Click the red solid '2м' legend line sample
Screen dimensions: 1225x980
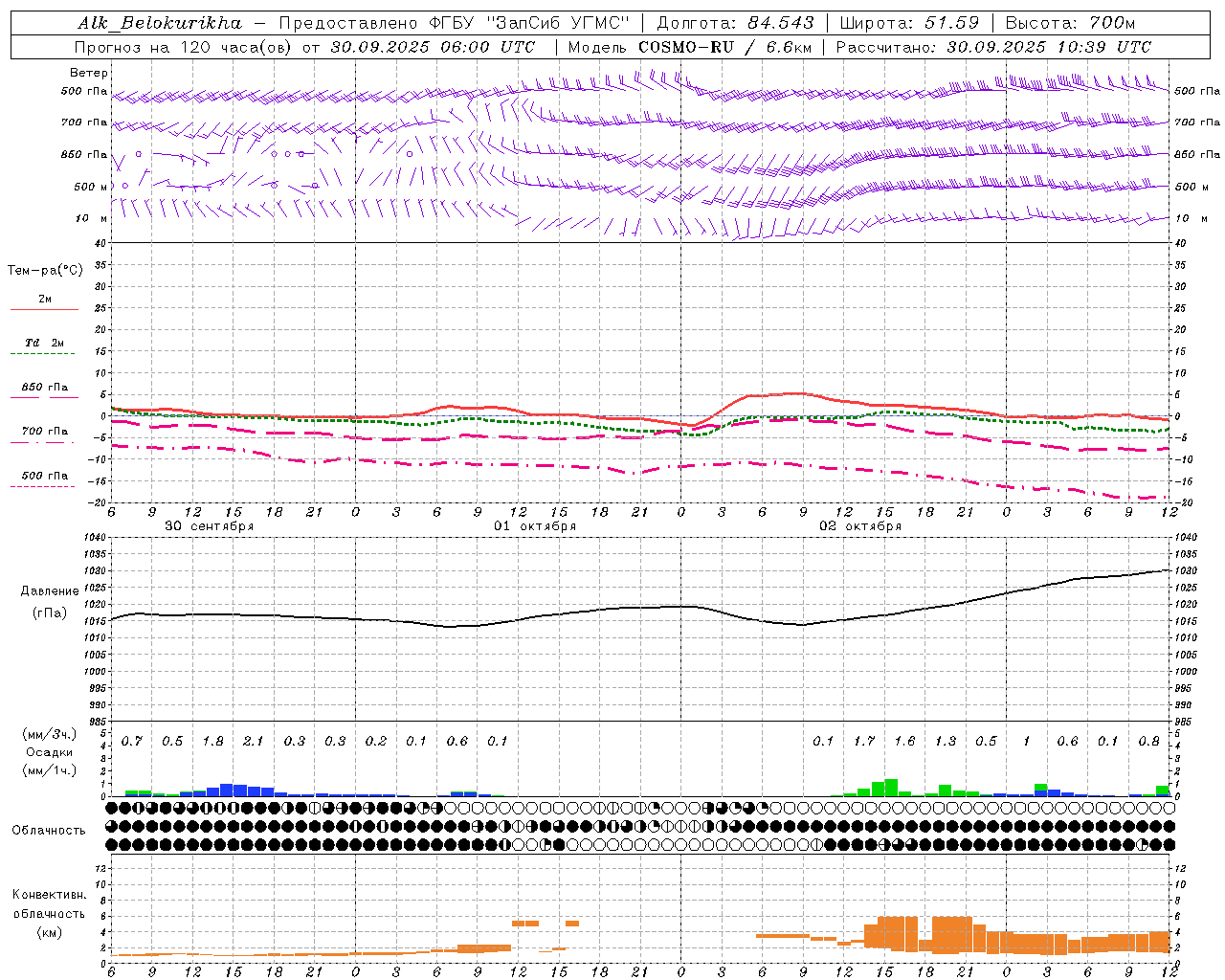(44, 310)
